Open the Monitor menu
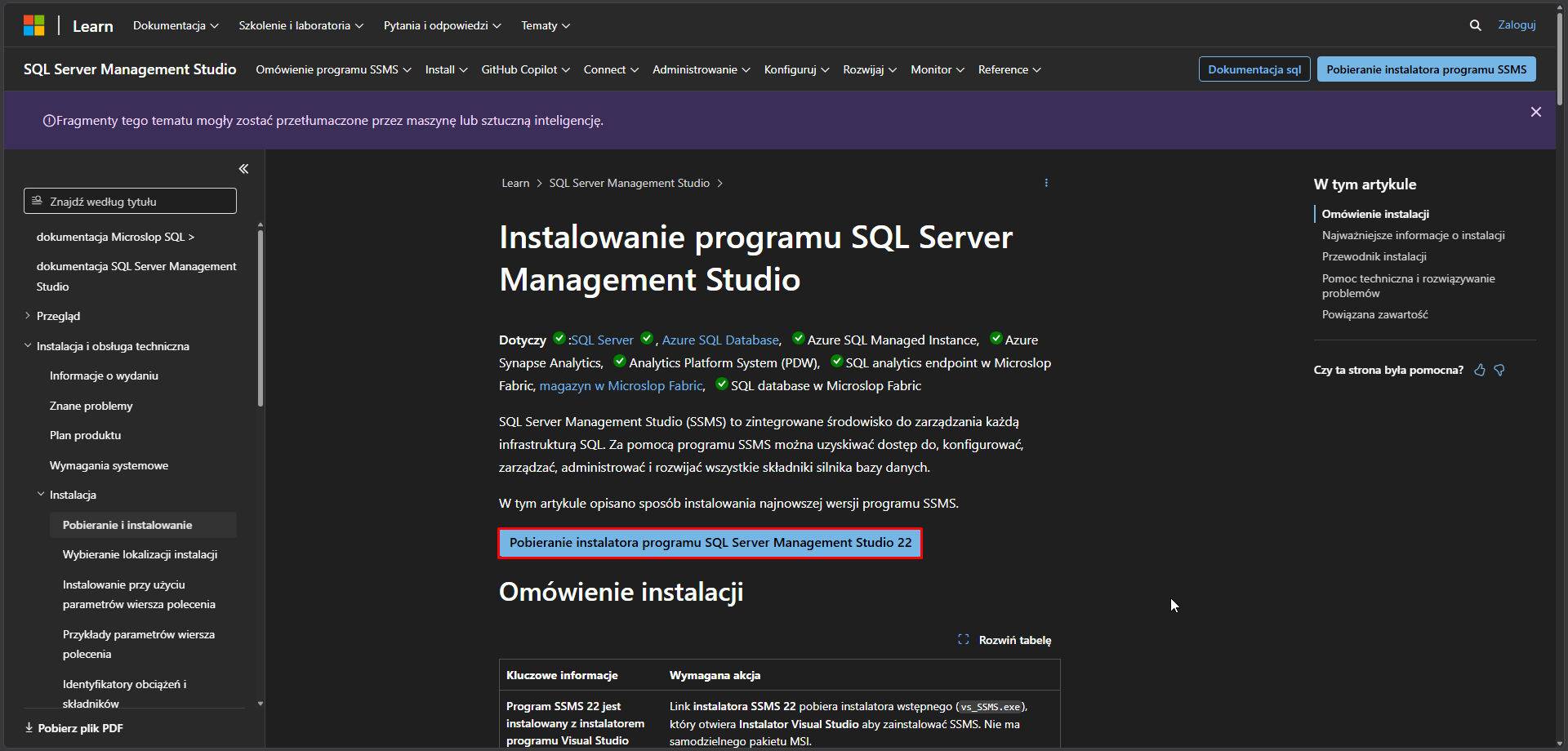This screenshot has width=1568, height=751. click(x=938, y=69)
